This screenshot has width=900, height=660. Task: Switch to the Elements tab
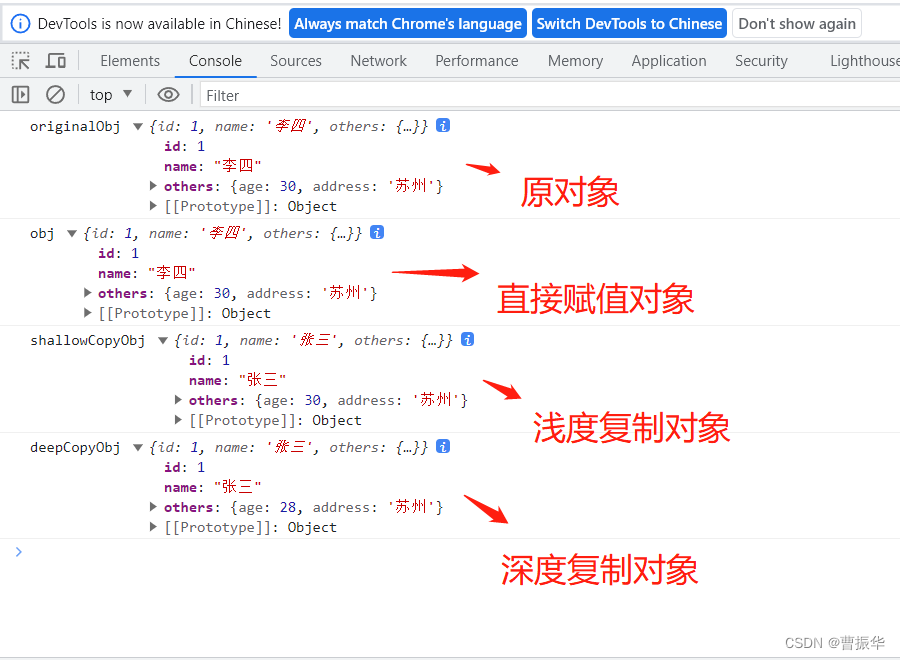[x=130, y=60]
